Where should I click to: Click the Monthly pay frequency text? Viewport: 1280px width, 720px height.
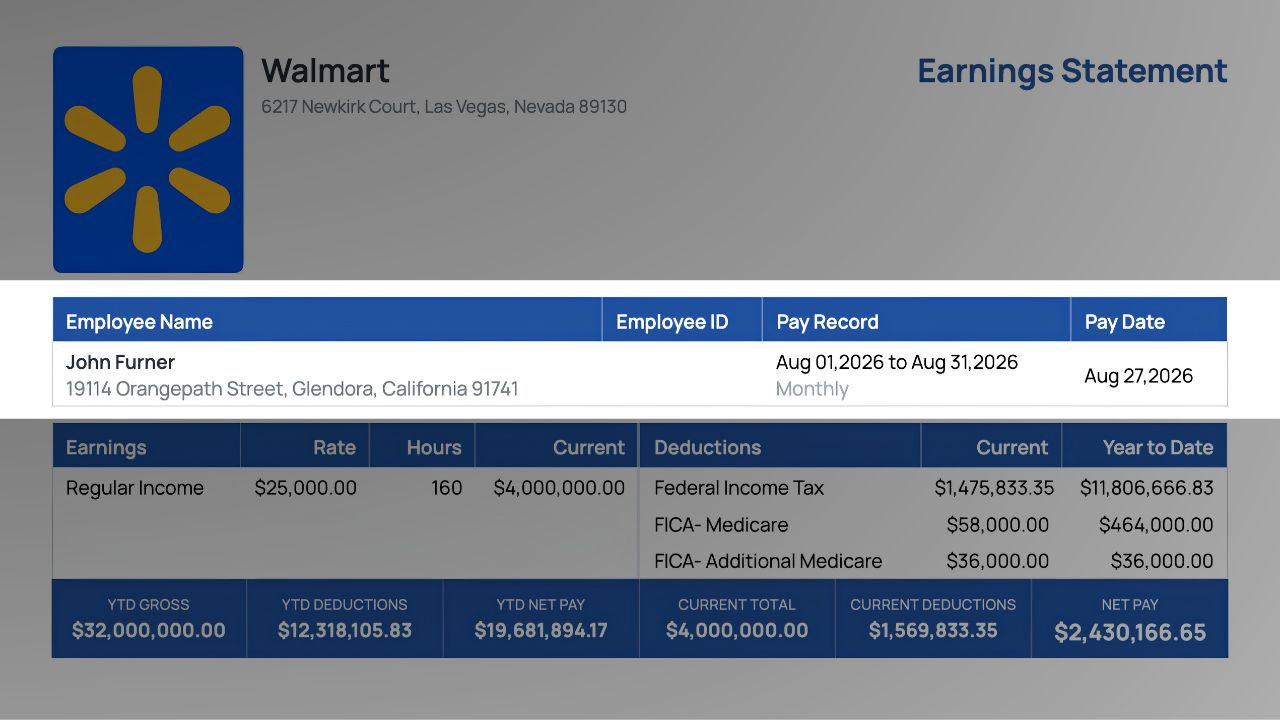click(x=812, y=389)
